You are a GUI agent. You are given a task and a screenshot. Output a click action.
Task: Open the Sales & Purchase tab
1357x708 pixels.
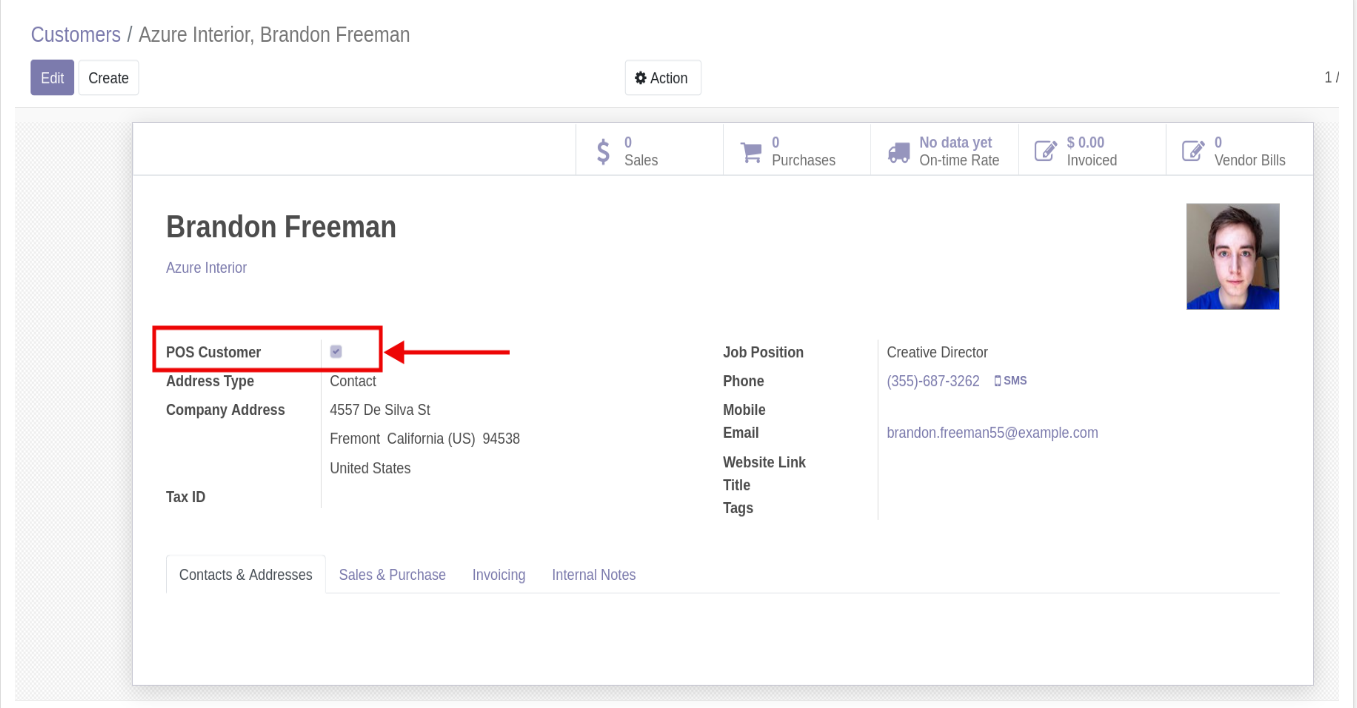point(392,575)
